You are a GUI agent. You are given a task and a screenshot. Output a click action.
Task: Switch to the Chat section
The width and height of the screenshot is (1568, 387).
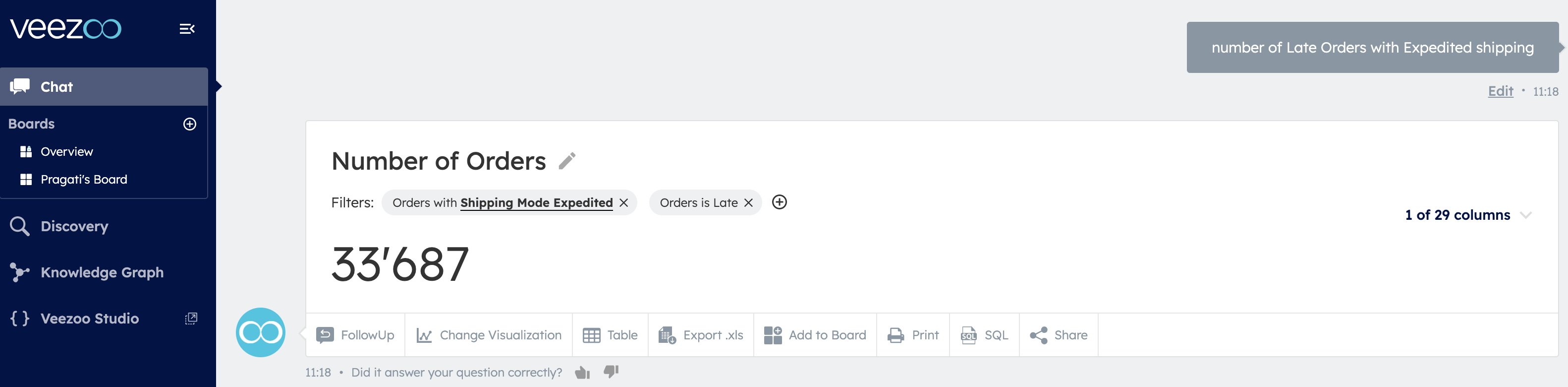[56, 86]
